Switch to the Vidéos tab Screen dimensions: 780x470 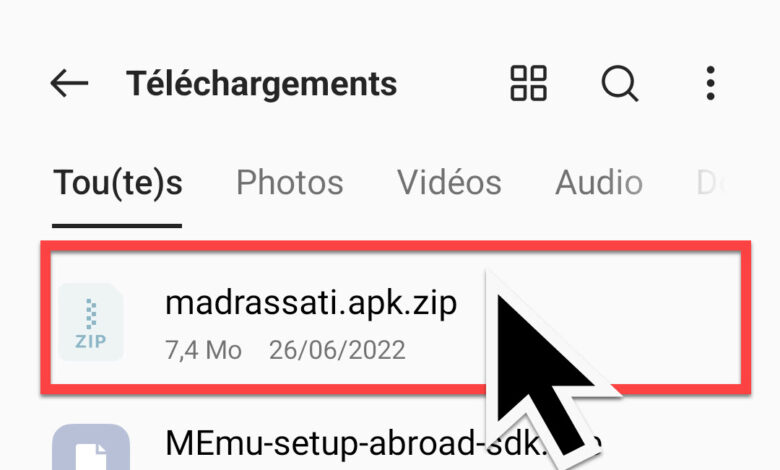[449, 182]
